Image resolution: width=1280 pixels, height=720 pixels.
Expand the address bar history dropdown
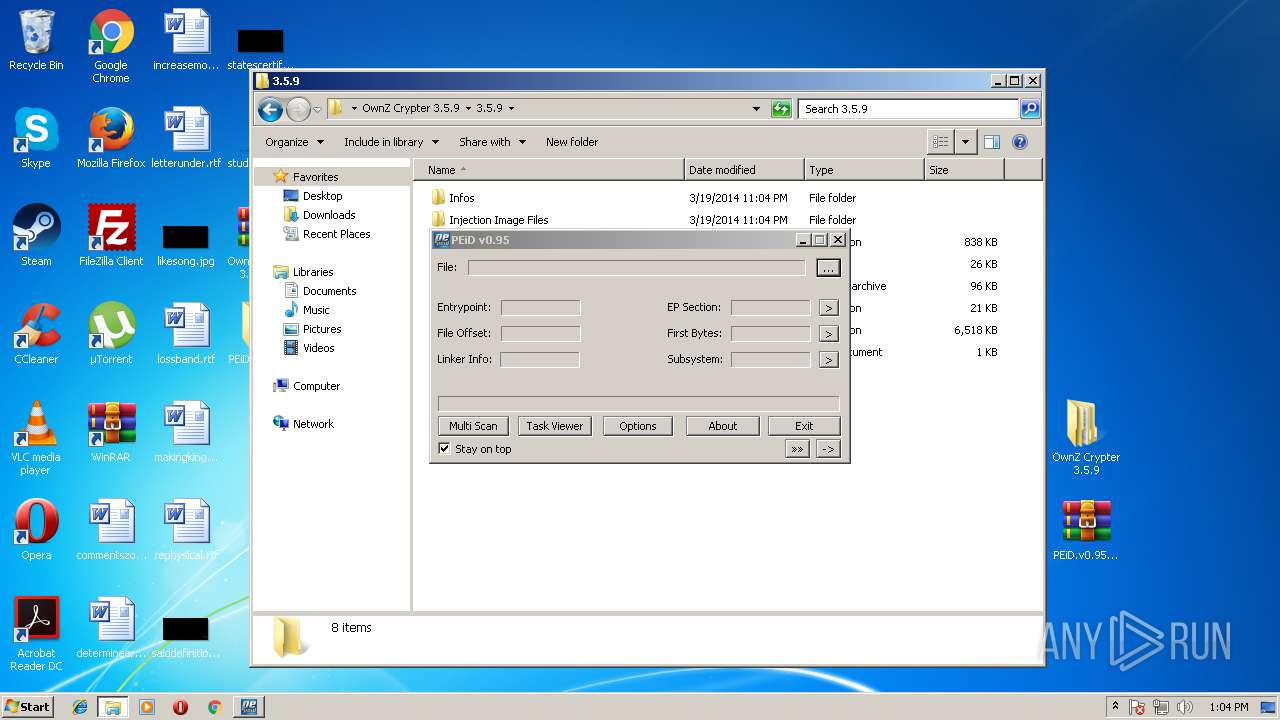pos(756,109)
